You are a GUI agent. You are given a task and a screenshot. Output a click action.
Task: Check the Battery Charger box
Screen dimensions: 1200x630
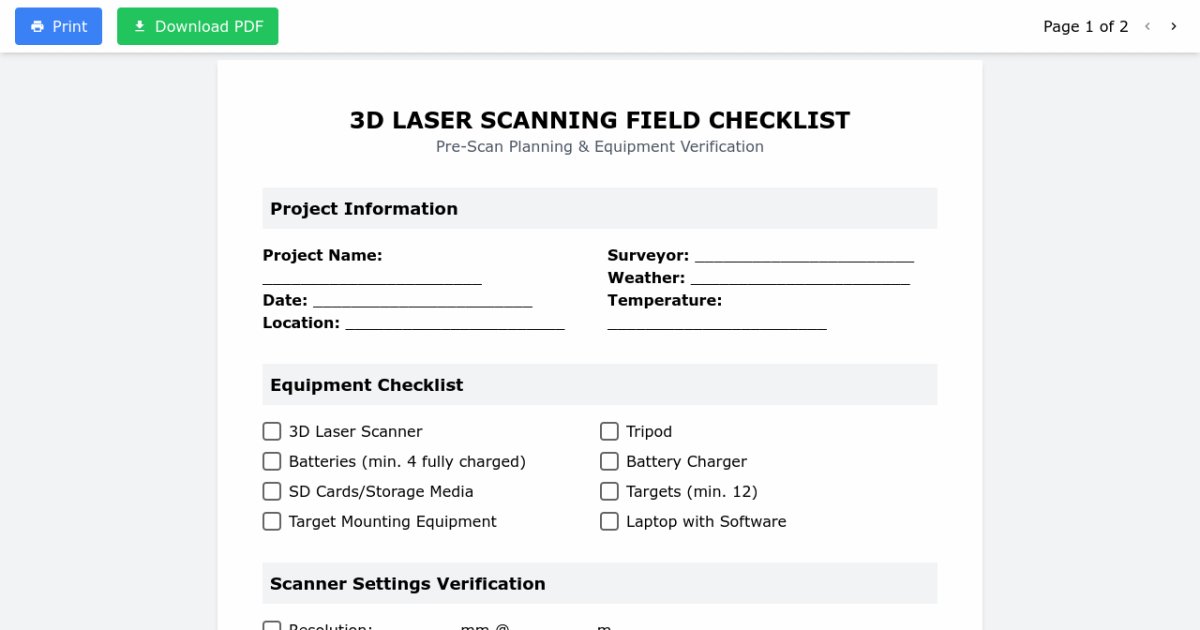(x=609, y=461)
